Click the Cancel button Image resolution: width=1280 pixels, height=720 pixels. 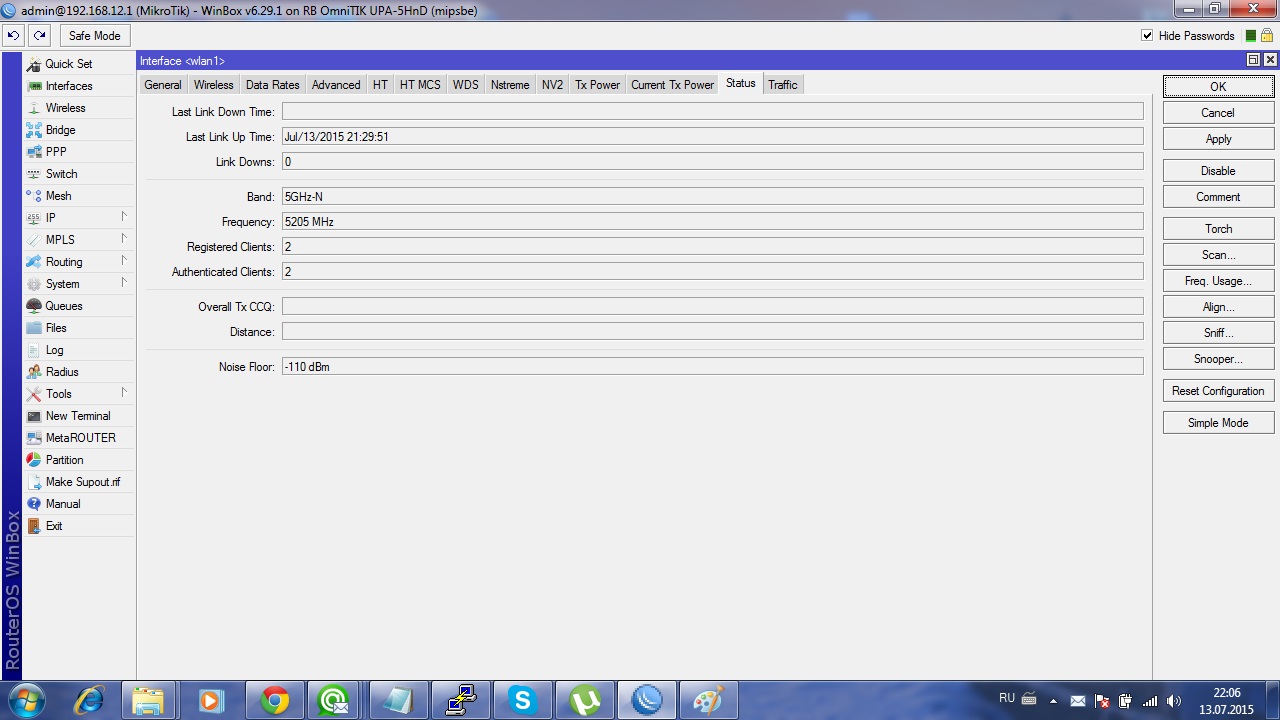pyautogui.click(x=1218, y=113)
